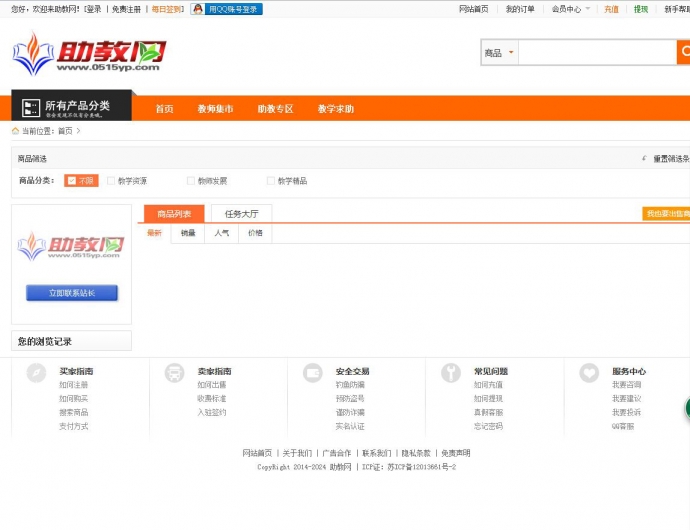Click the 常见问题 wrench icon
This screenshot has width=690, height=530.
pyautogui.click(x=451, y=373)
